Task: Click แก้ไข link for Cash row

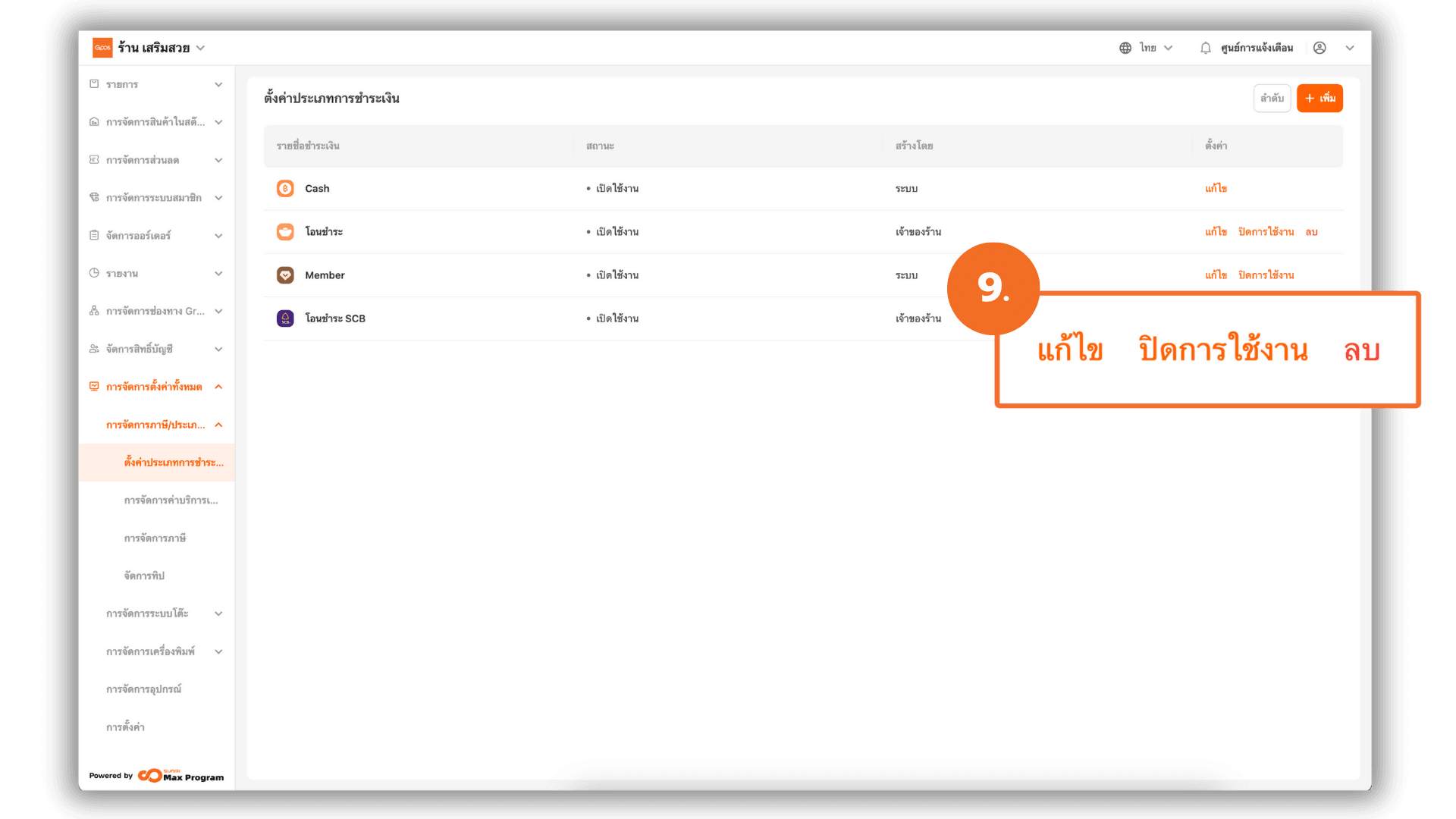Action: [x=1216, y=189]
